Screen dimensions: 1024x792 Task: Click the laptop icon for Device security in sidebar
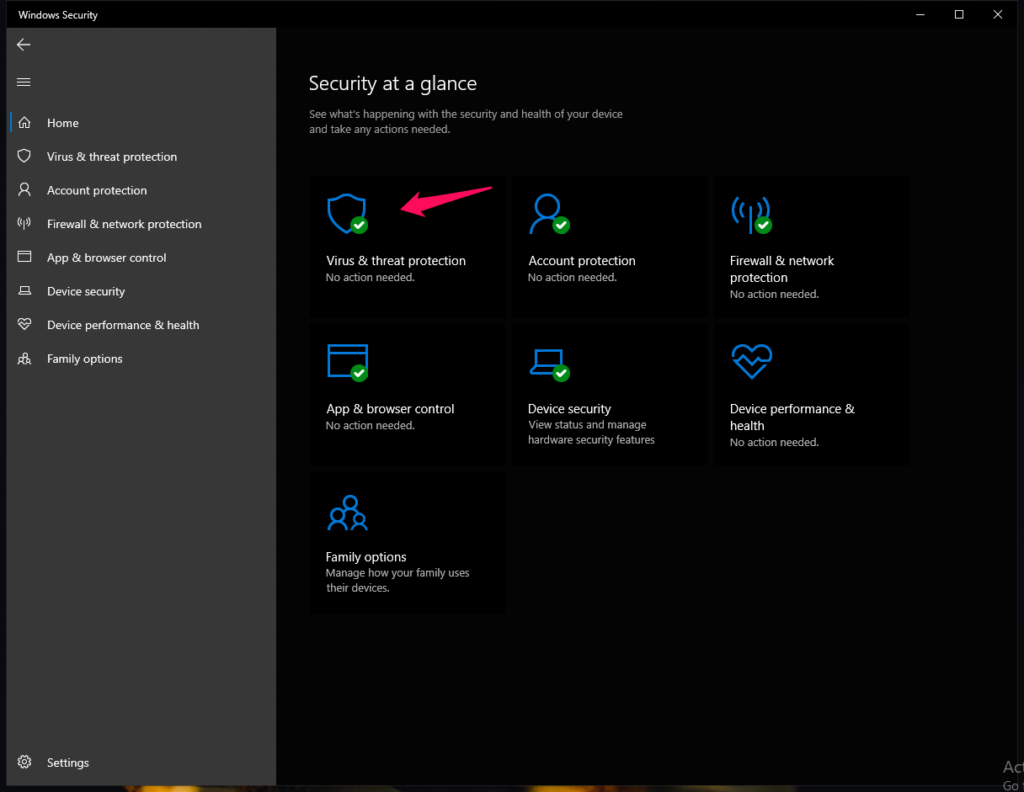click(24, 291)
